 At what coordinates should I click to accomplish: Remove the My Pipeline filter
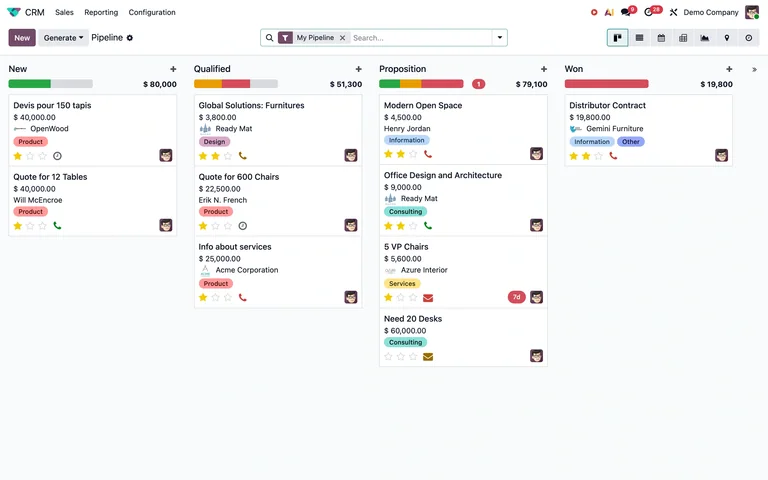342,38
